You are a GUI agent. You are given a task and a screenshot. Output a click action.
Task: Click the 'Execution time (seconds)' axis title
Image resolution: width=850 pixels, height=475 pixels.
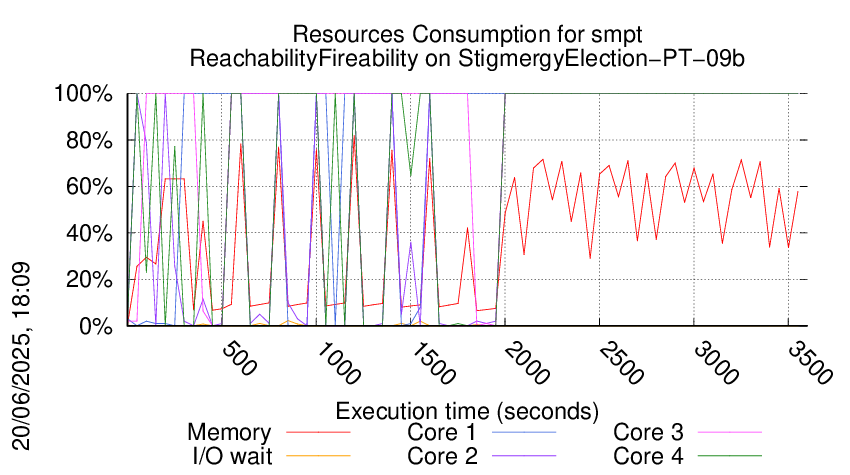tap(467, 412)
